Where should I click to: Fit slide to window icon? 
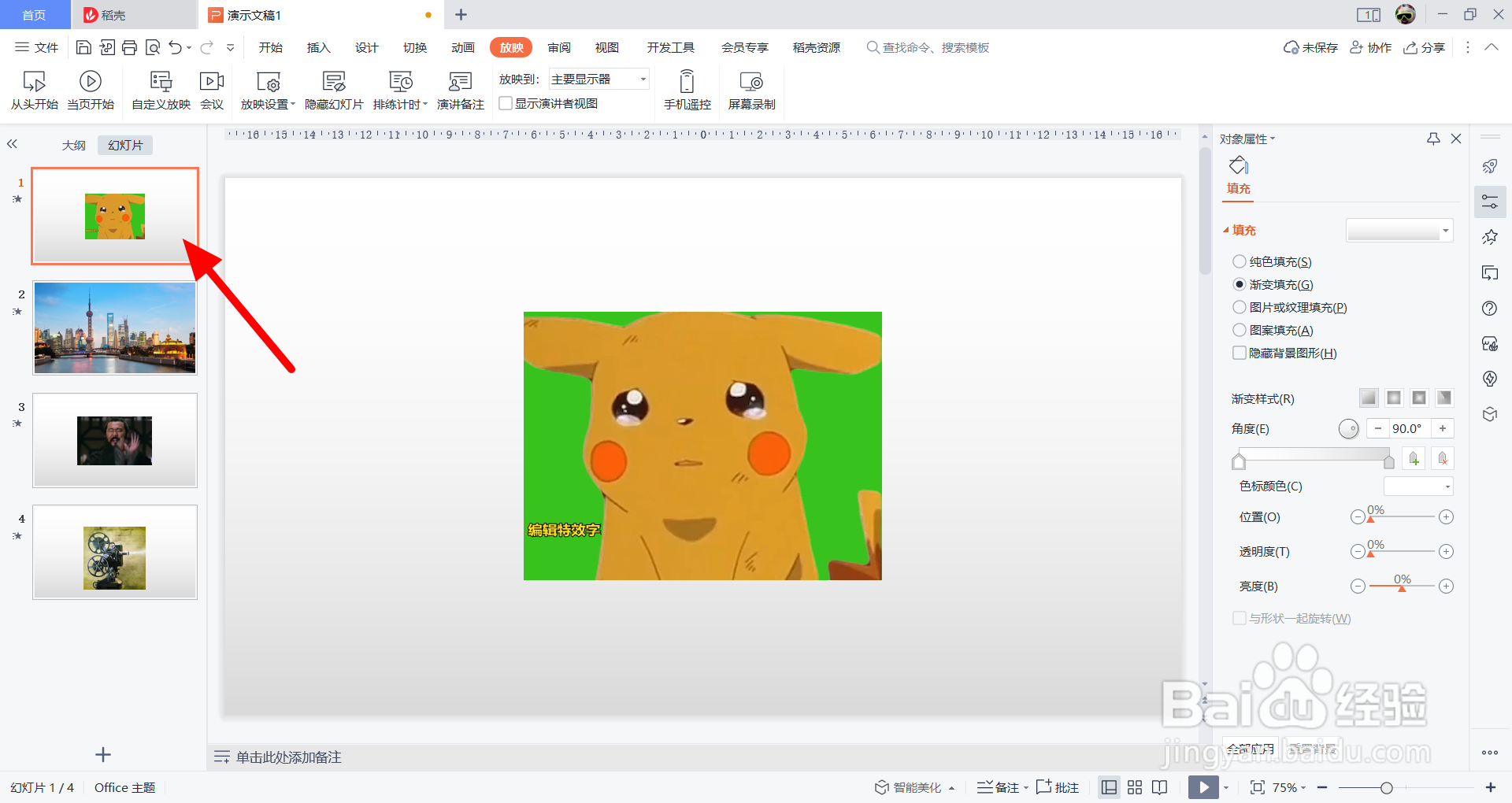[1258, 787]
